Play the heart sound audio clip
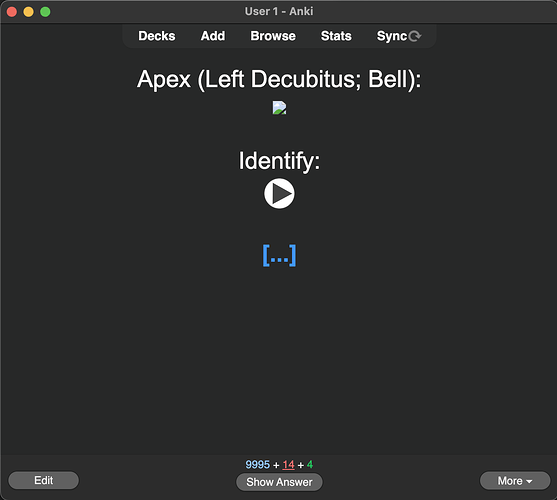Screen dimensions: 557x500 point(279,194)
